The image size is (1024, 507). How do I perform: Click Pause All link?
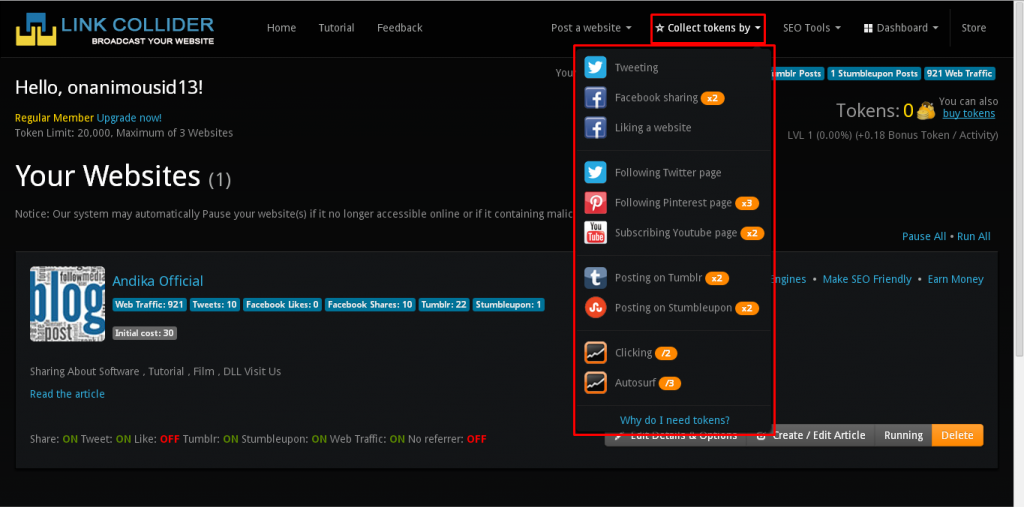pos(924,237)
